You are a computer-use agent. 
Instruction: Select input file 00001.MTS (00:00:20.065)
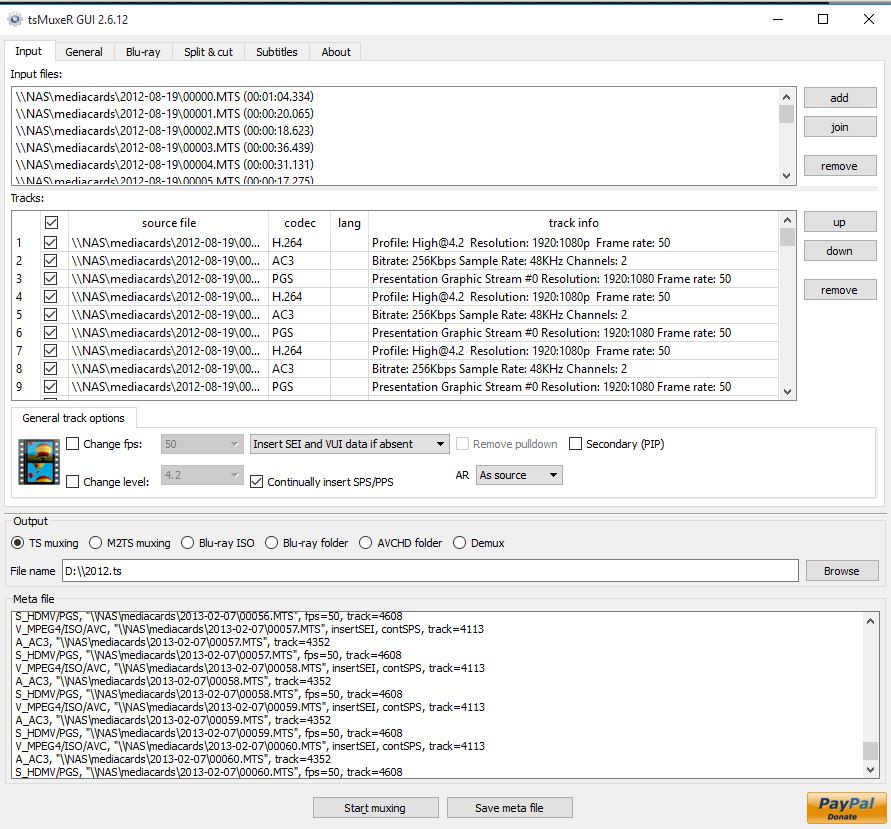tap(395, 114)
